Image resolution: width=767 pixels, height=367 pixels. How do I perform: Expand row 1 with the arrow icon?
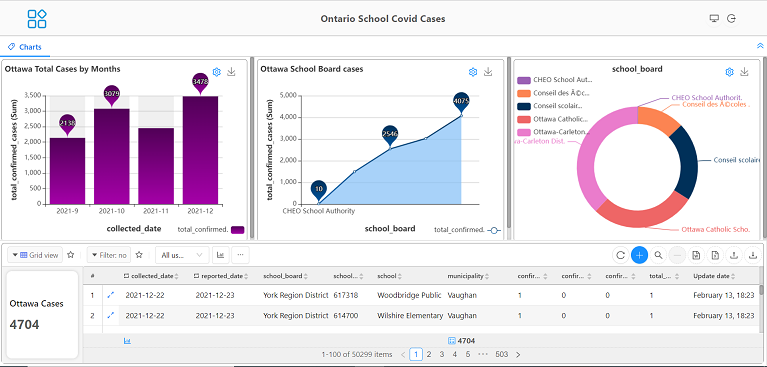pos(110,295)
